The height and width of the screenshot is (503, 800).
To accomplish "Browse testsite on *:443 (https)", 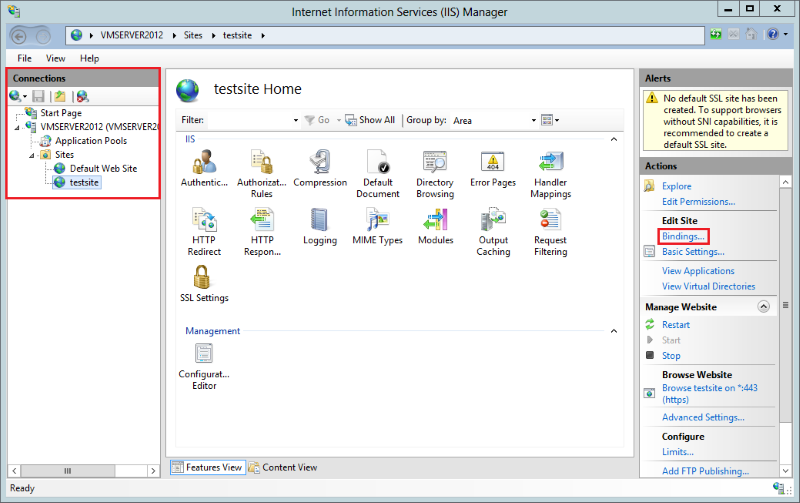I will point(709,394).
